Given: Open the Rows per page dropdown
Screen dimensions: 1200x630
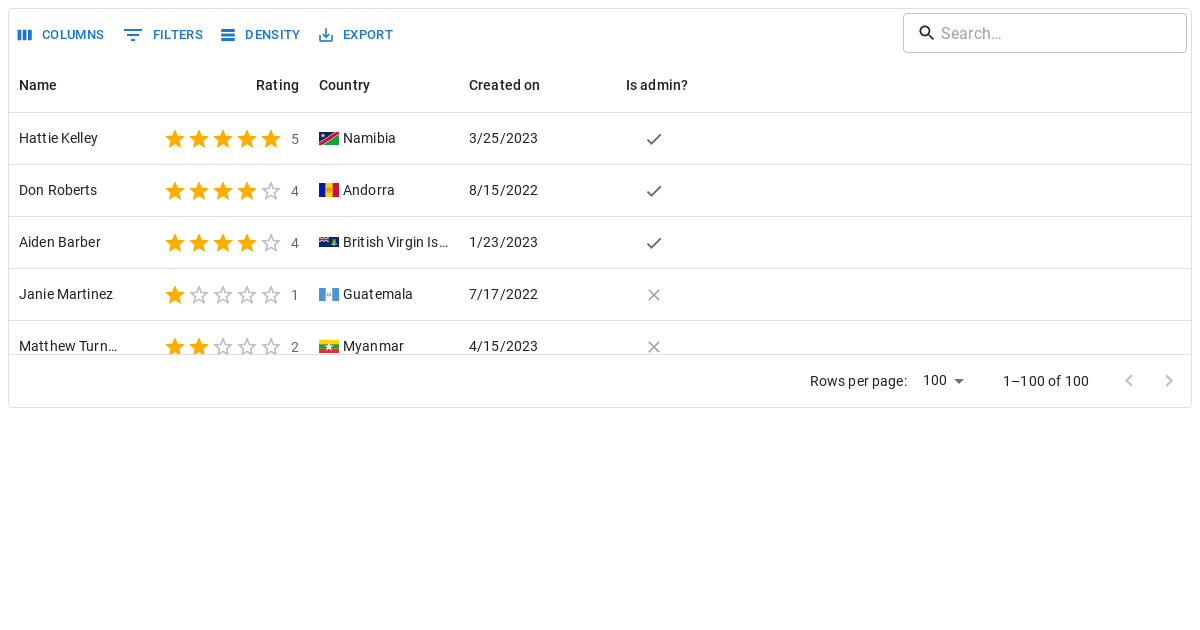Looking at the screenshot, I should click(x=944, y=381).
